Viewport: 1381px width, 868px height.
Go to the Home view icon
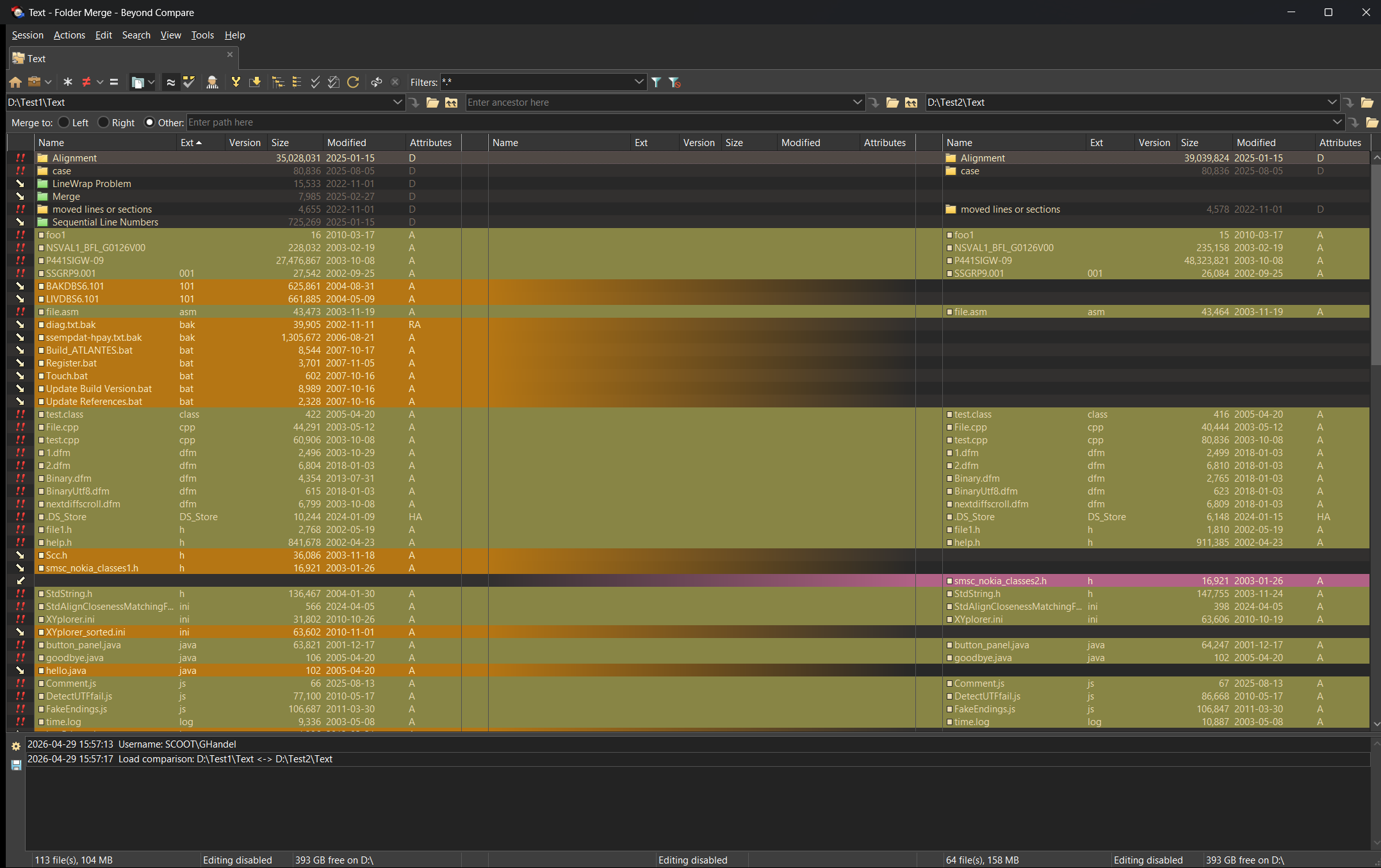[15, 82]
